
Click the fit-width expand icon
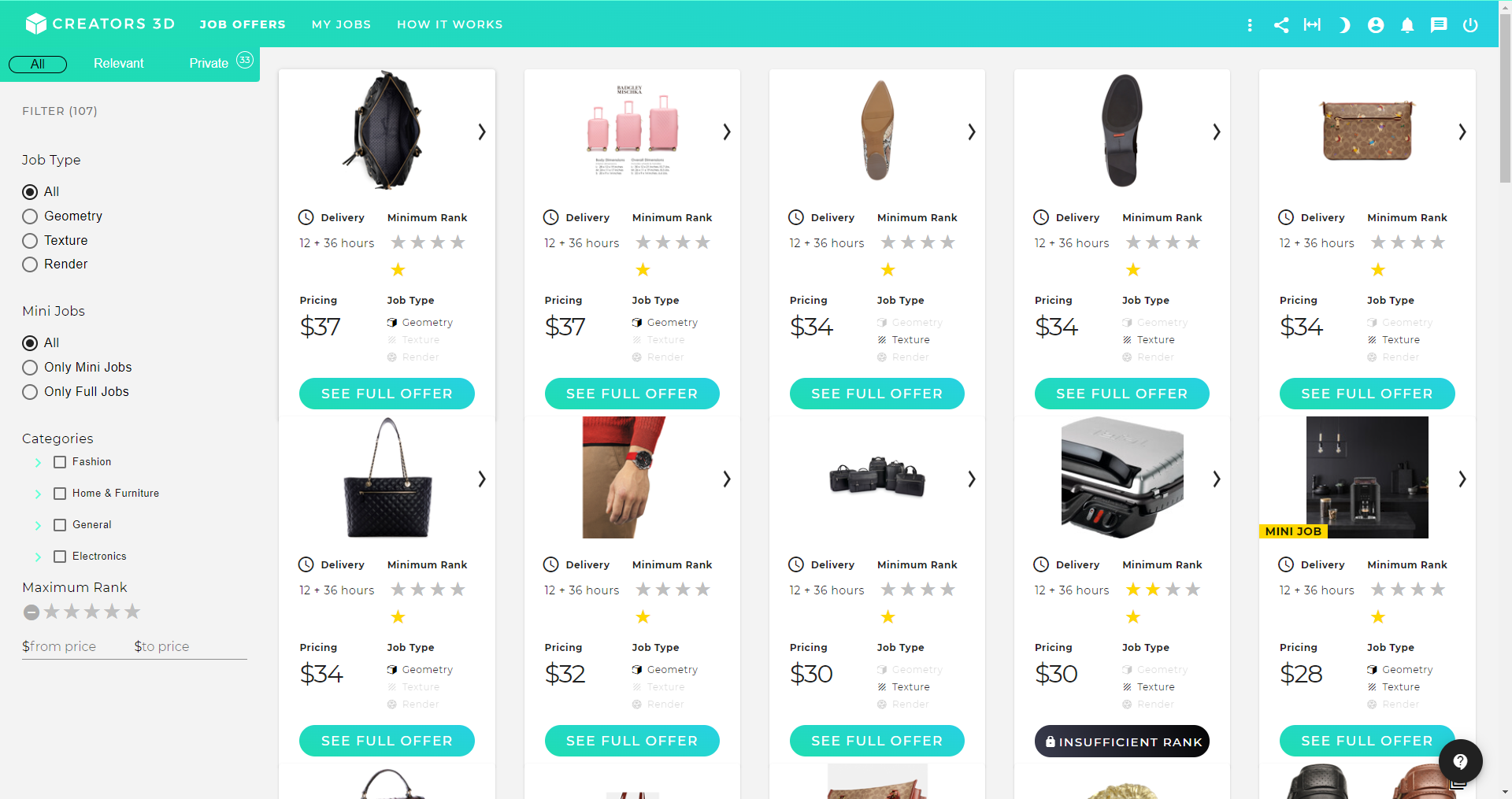1312,25
